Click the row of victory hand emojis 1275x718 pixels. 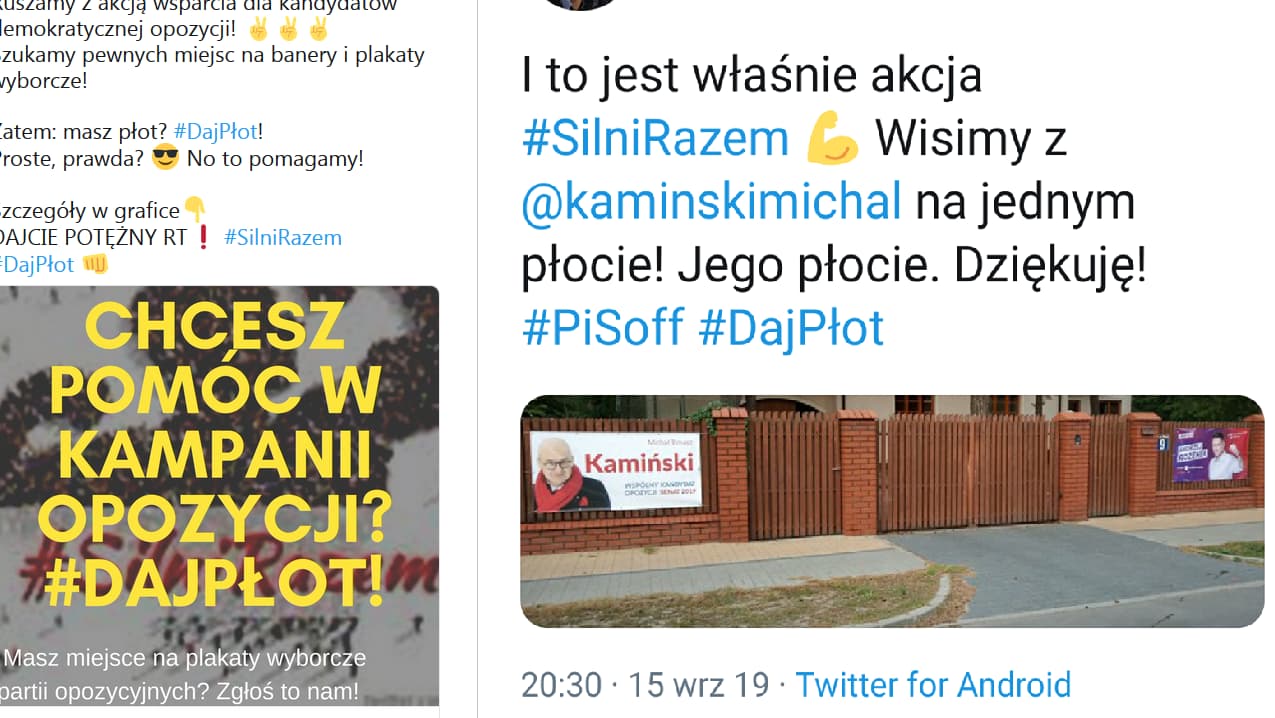288,28
